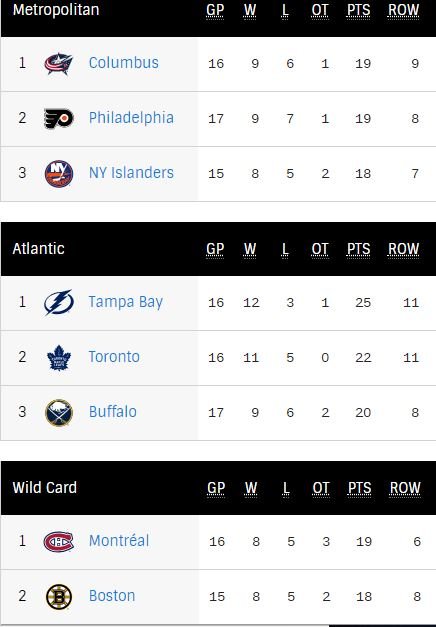Open the Buffalo team link
Viewport: 436px width, 627px height.
tap(113, 411)
